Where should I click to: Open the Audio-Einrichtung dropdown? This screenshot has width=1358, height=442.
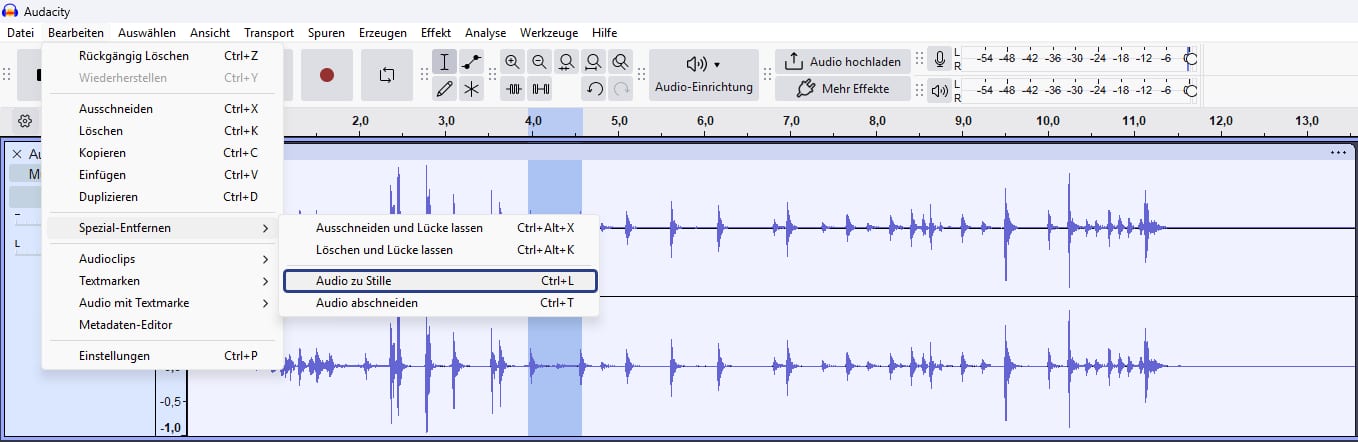(x=704, y=75)
